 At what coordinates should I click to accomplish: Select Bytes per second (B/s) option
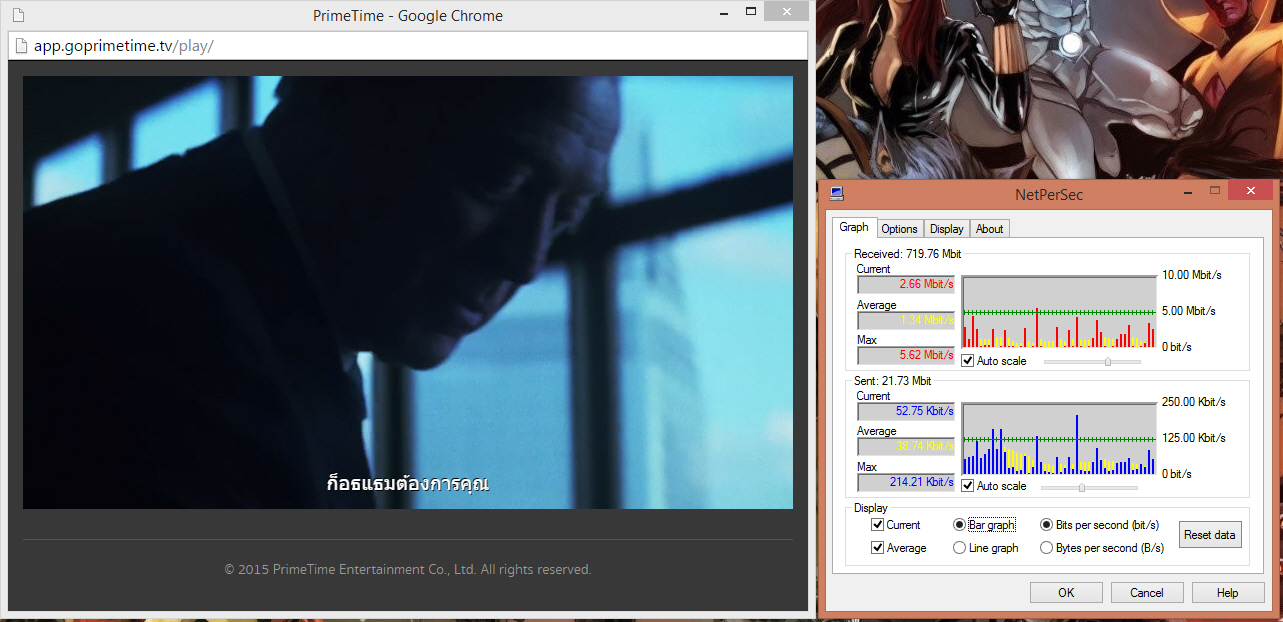(x=1102, y=548)
